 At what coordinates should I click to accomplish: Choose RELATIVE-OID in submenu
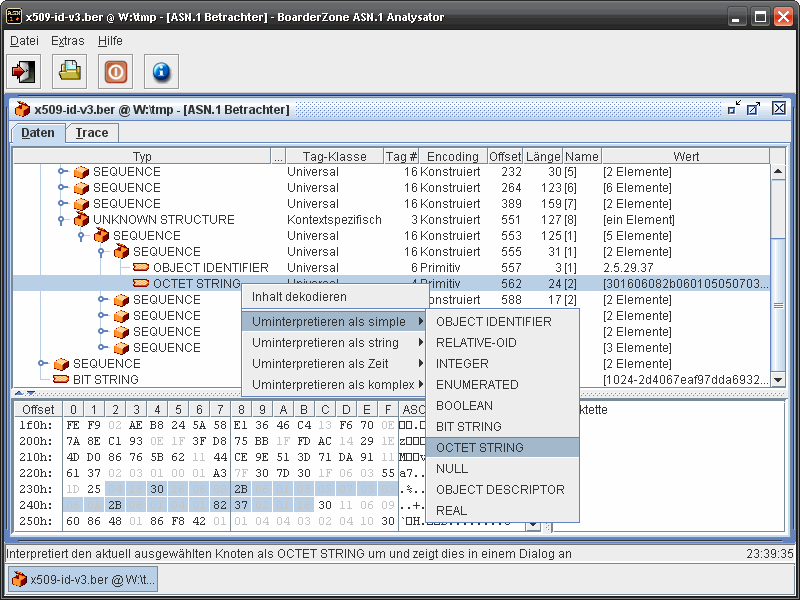click(x=502, y=342)
